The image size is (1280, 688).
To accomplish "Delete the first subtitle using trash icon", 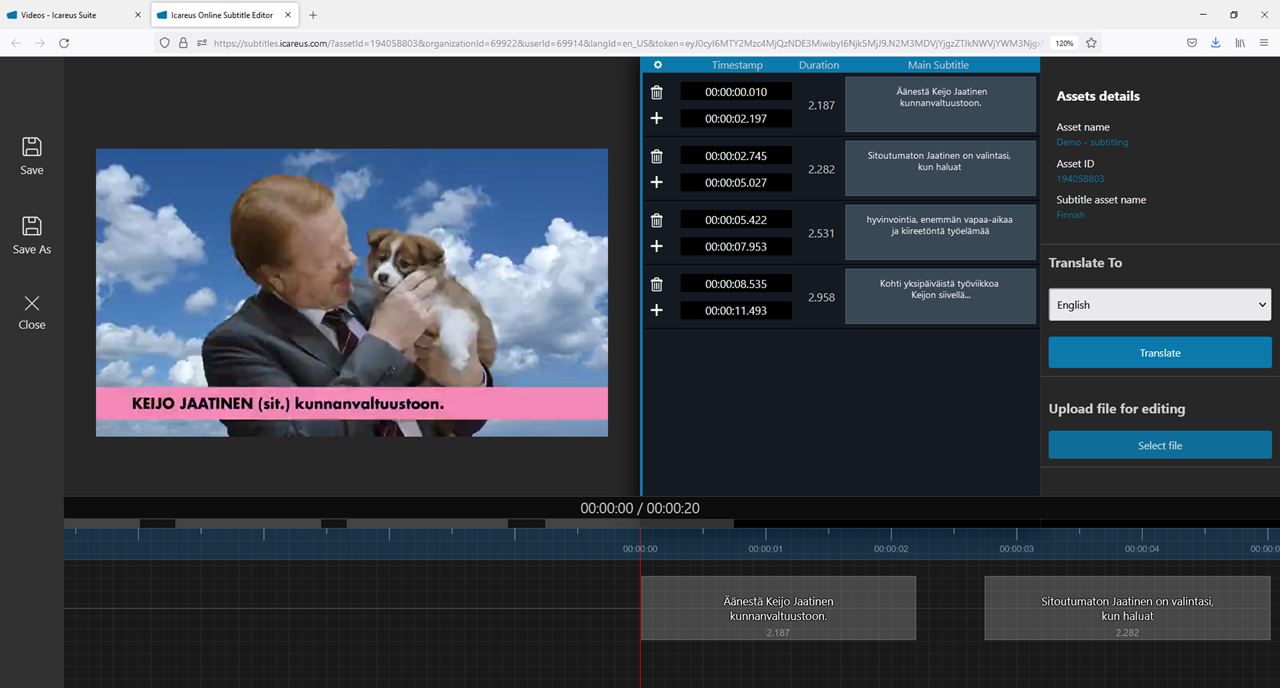I will coord(657,92).
